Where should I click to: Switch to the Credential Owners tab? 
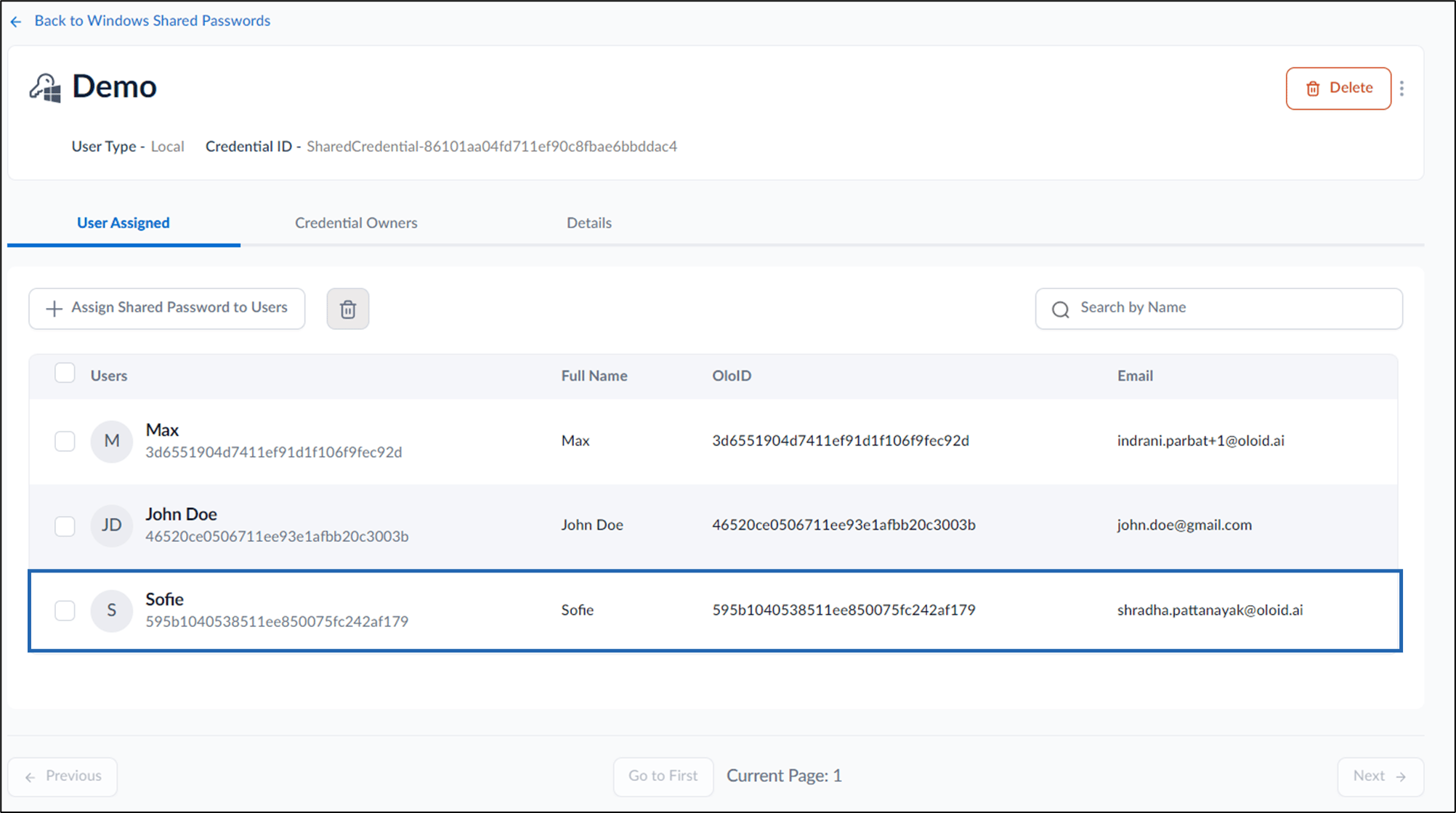point(356,223)
